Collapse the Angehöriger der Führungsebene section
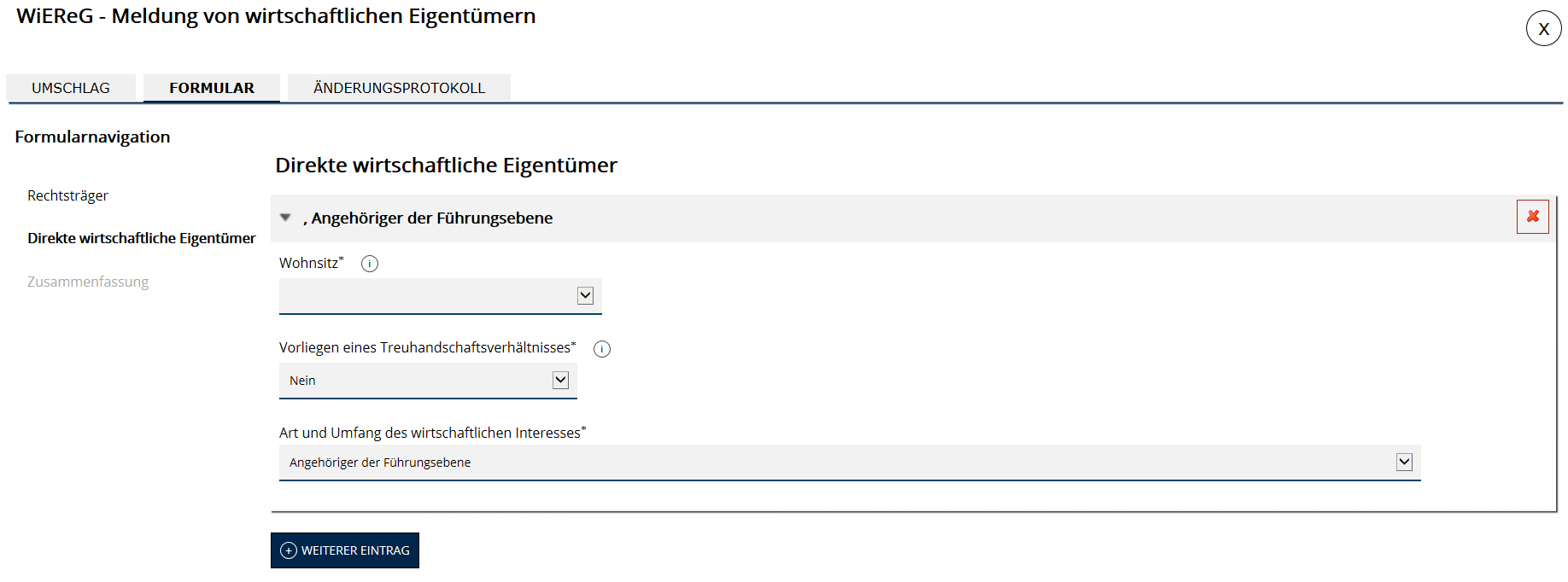Image resolution: width=1568 pixels, height=582 pixels. tap(286, 218)
